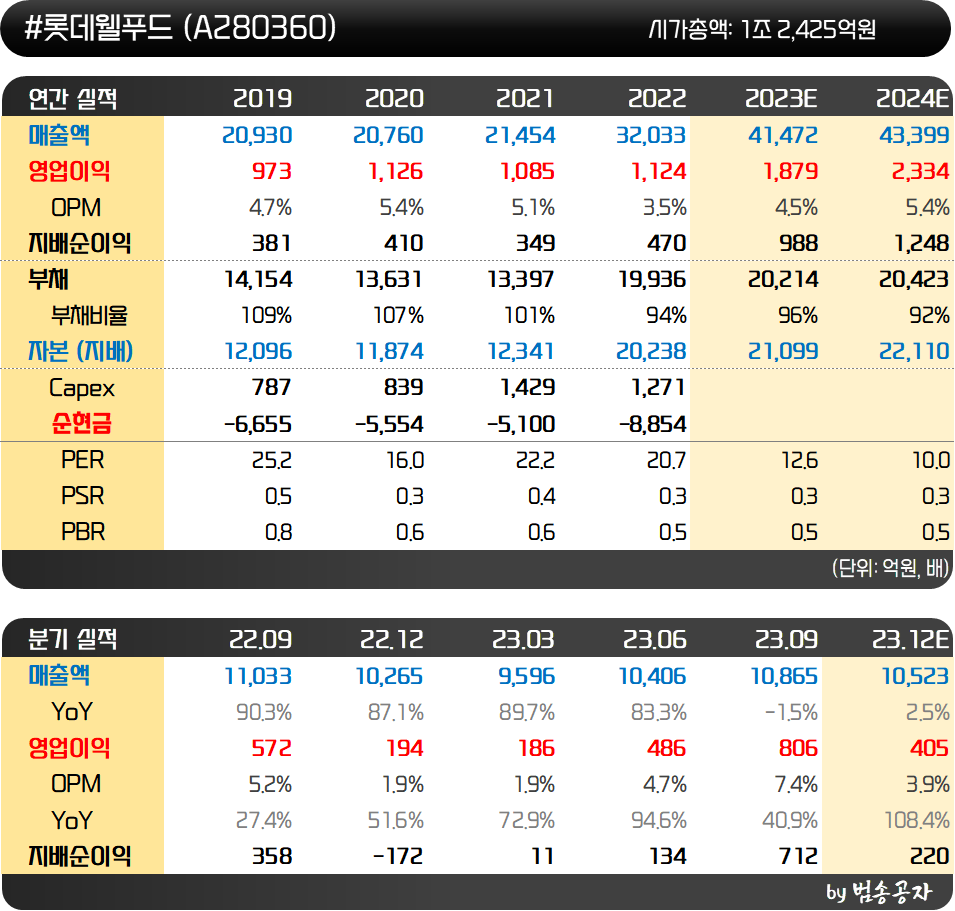Select the 2024E equity value 22,110
Viewport: 955px width, 911px height.
[914, 351]
